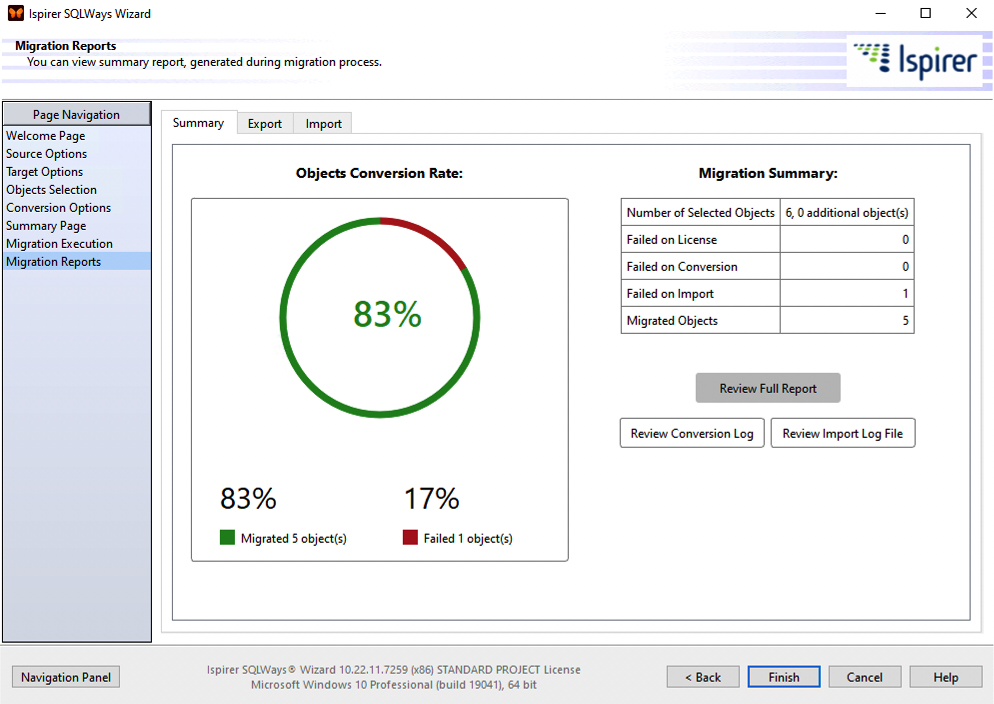Click 'Migration Summary:' heading
Screen dimensions: 994x704
click(x=768, y=173)
